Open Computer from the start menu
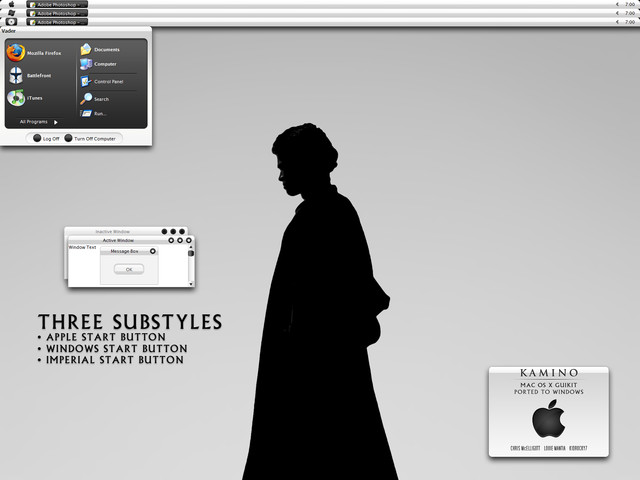640x480 pixels. pos(98,64)
